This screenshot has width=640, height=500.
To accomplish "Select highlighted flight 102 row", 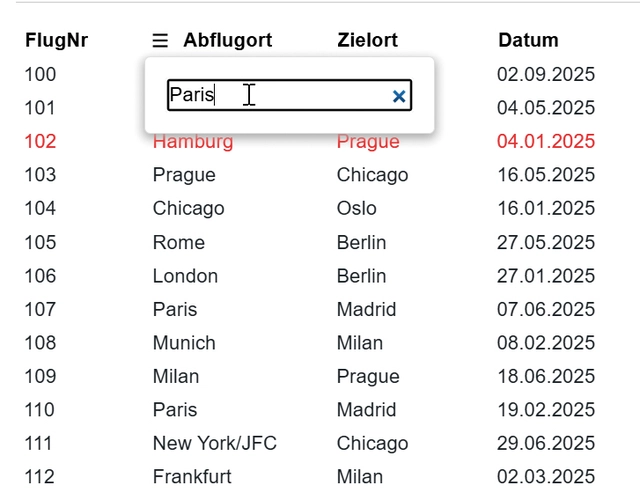I will (41, 142).
